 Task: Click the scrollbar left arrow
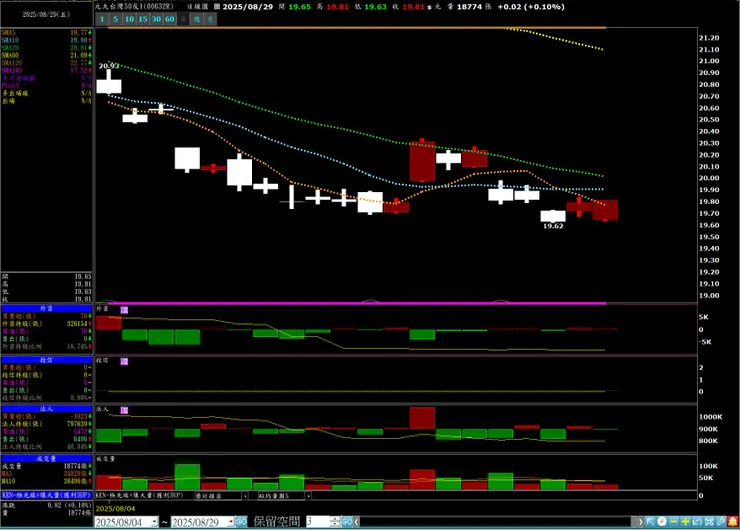point(357,522)
